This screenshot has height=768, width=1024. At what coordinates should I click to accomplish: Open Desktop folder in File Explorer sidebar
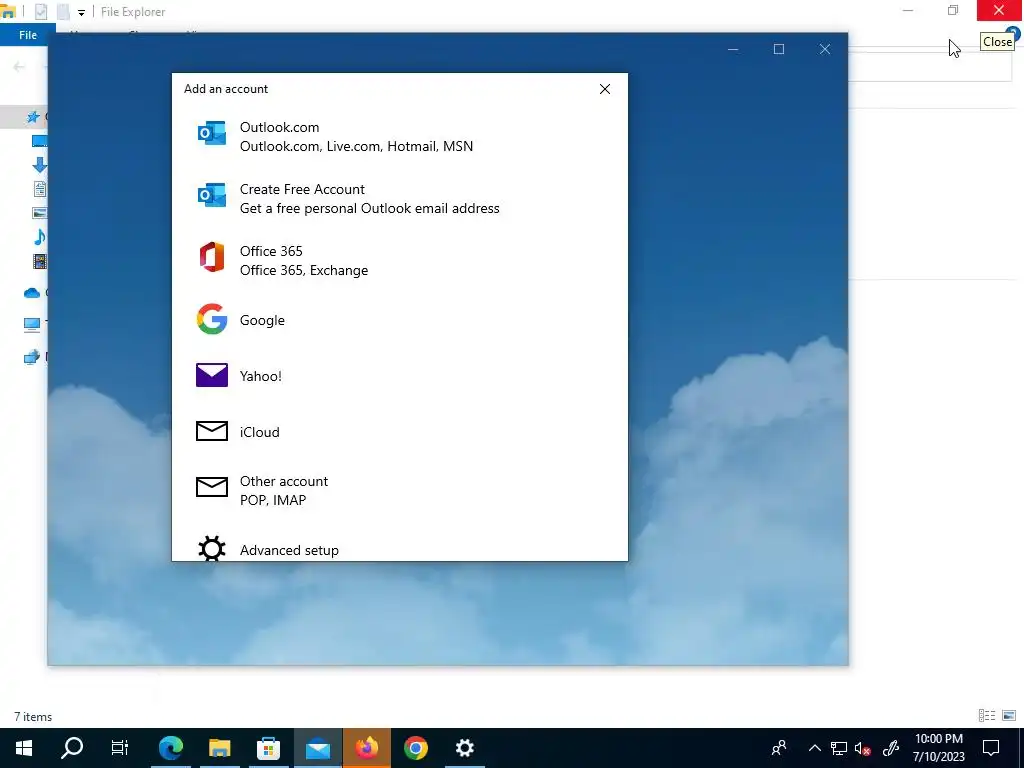coord(39,140)
